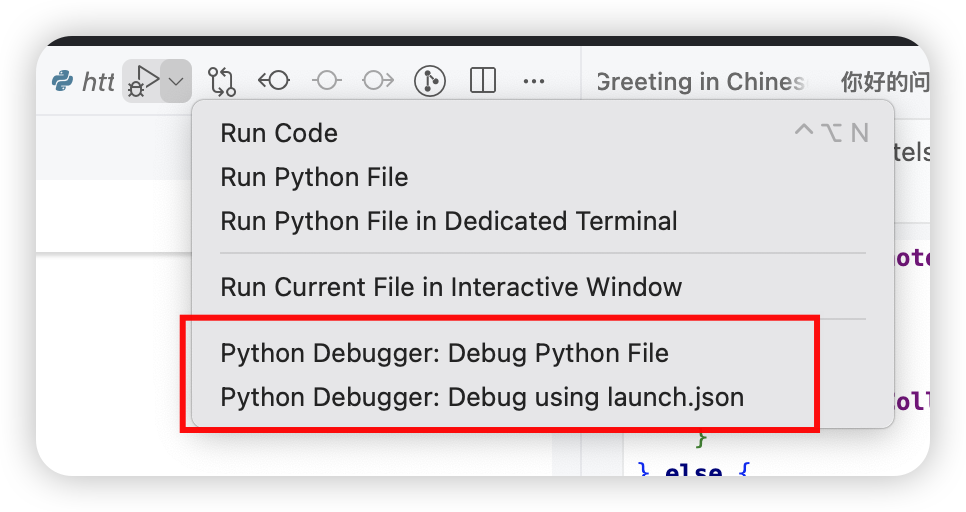Select Run Python File in Dedicated Terminal
Viewport: 966px width, 512px height.
pos(448,221)
